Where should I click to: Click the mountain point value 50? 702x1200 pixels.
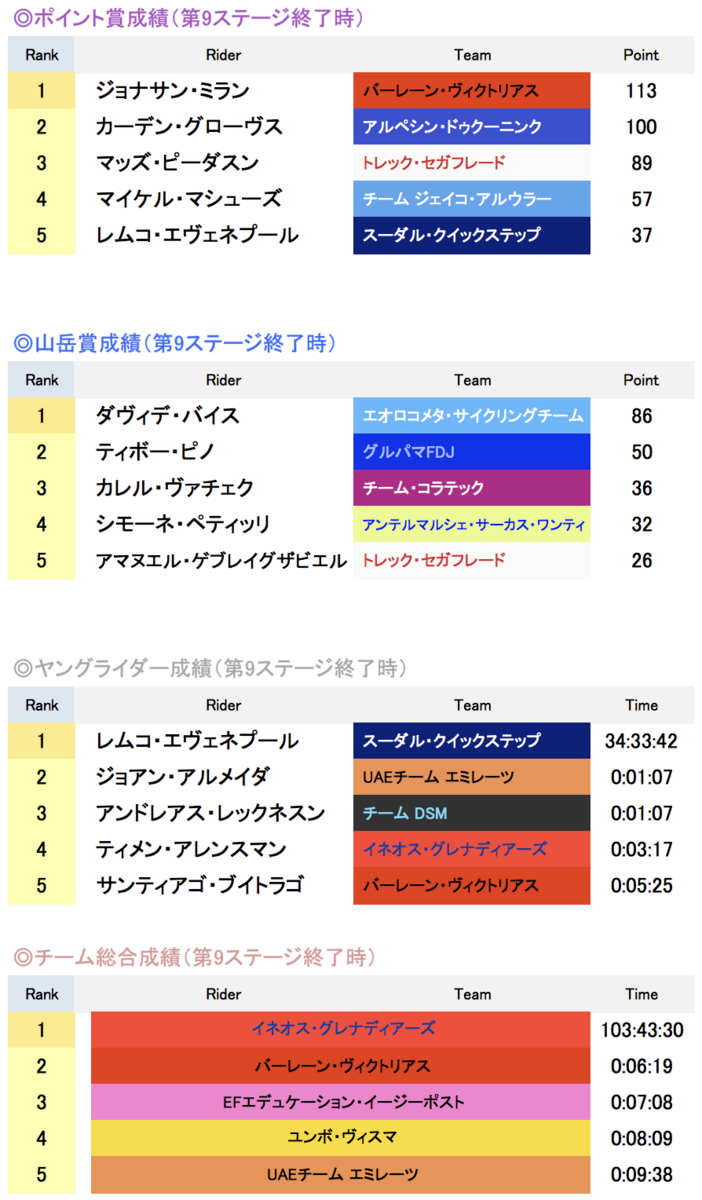641,452
